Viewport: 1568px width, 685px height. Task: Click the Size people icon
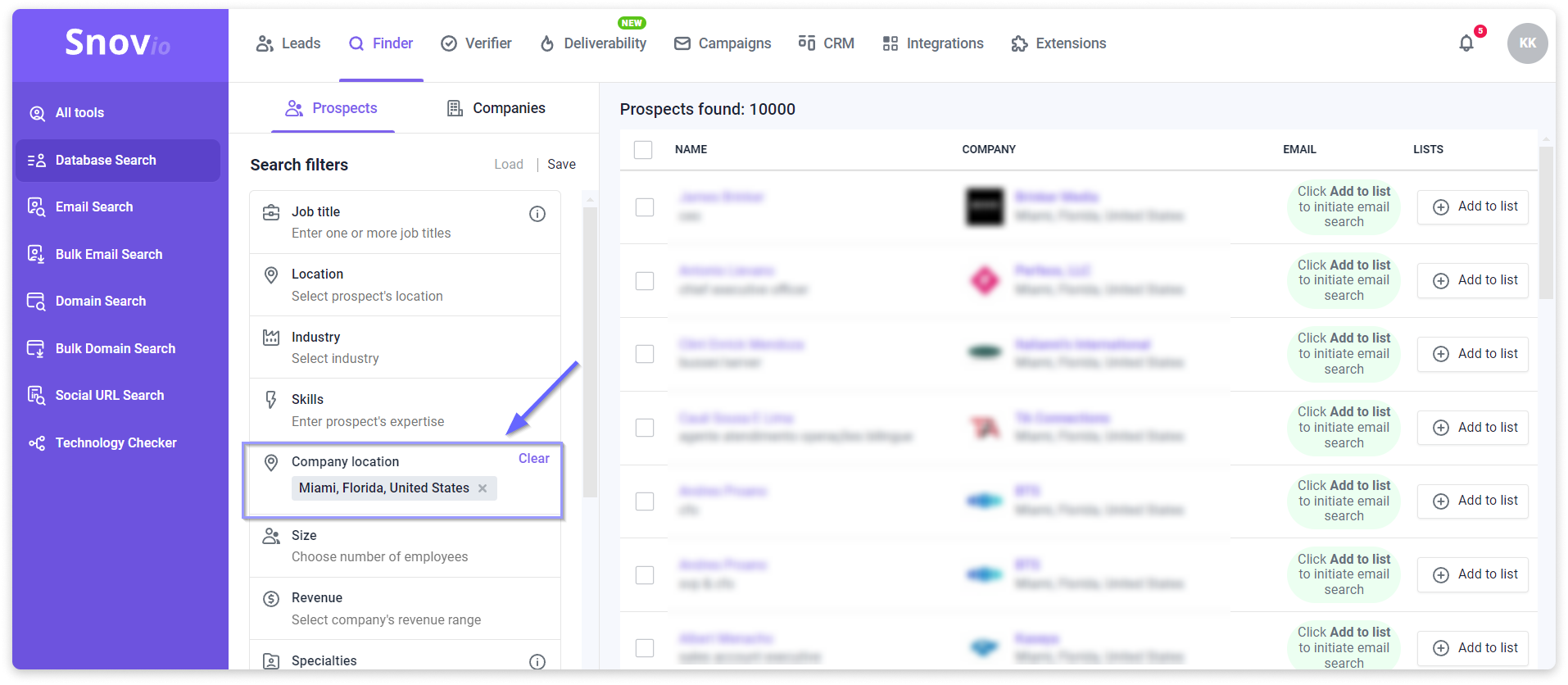coord(271,536)
